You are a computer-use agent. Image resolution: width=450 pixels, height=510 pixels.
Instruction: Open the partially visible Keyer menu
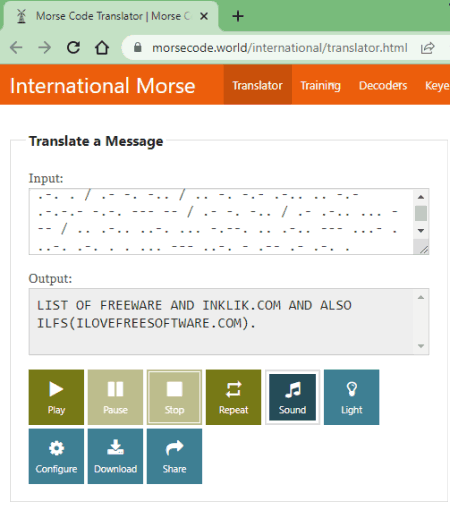click(437, 85)
